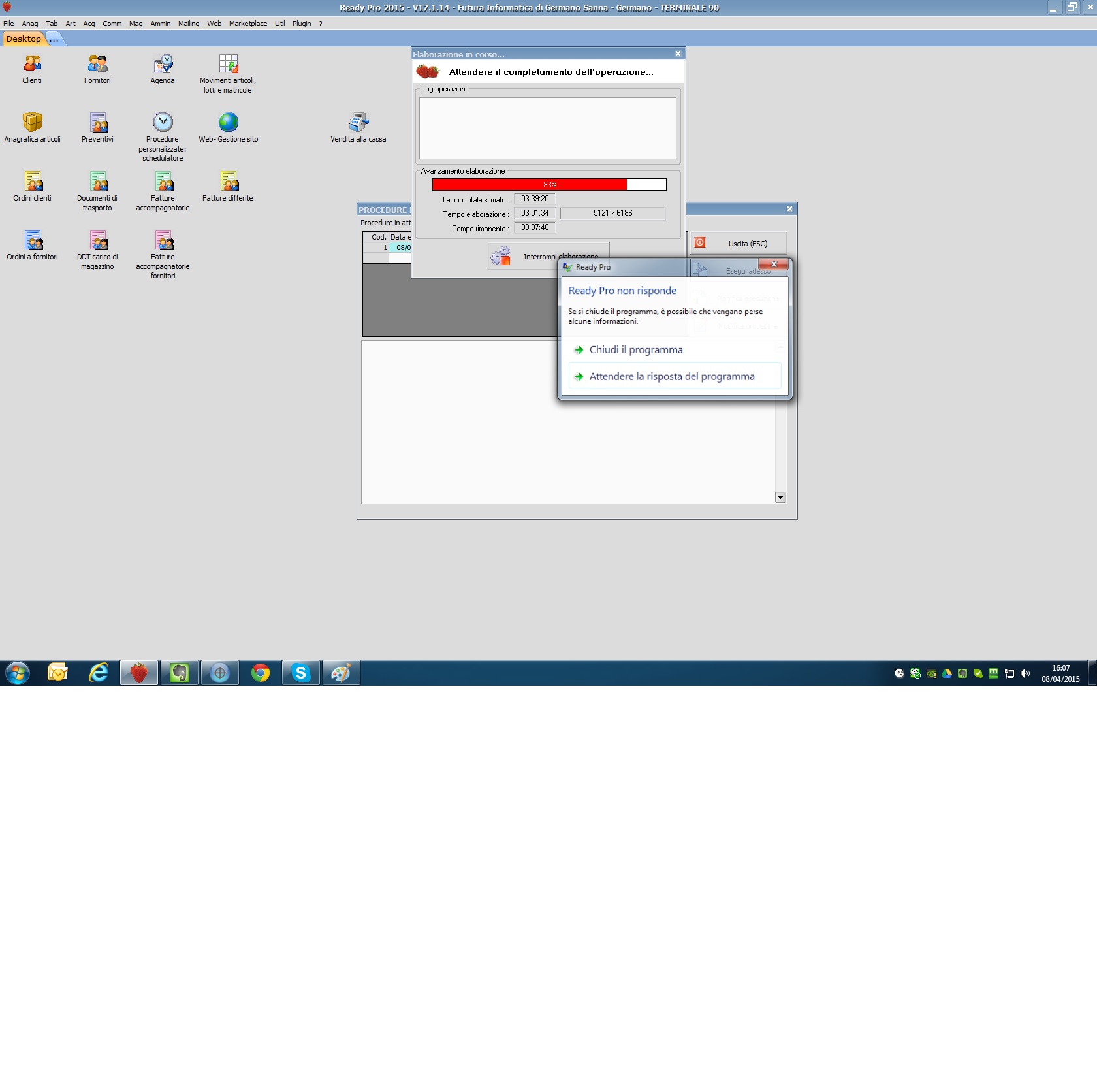Open the Clienti desktop icon
The width and height of the screenshot is (1097, 1092).
click(x=32, y=69)
